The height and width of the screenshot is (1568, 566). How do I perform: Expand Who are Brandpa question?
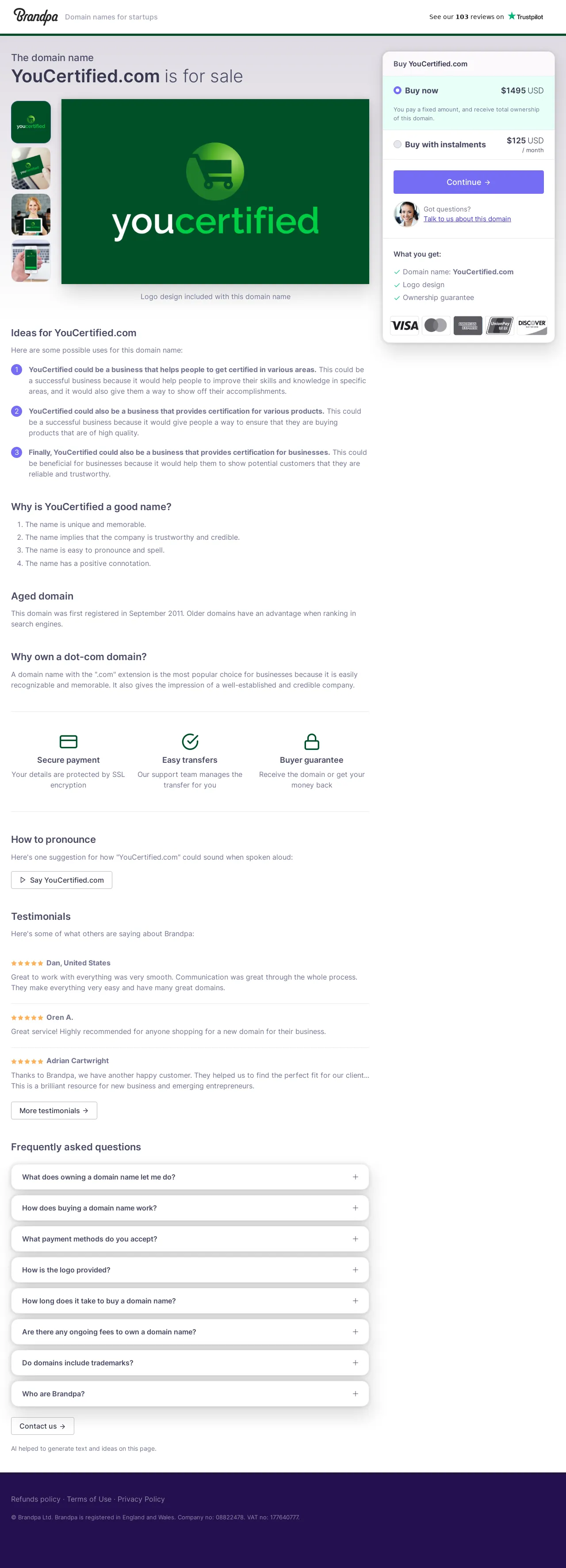pyautogui.click(x=190, y=1393)
